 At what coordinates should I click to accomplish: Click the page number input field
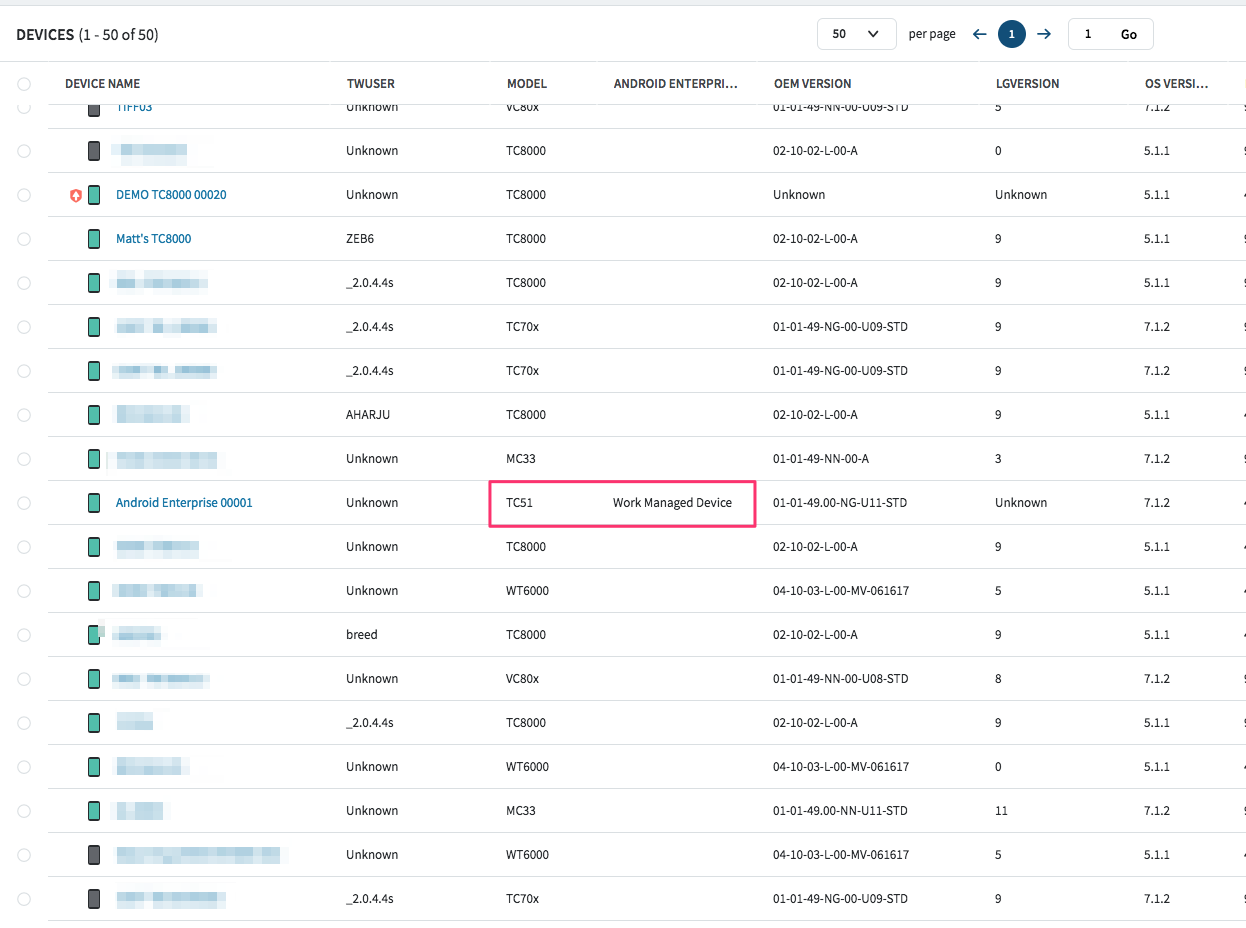click(x=1088, y=34)
